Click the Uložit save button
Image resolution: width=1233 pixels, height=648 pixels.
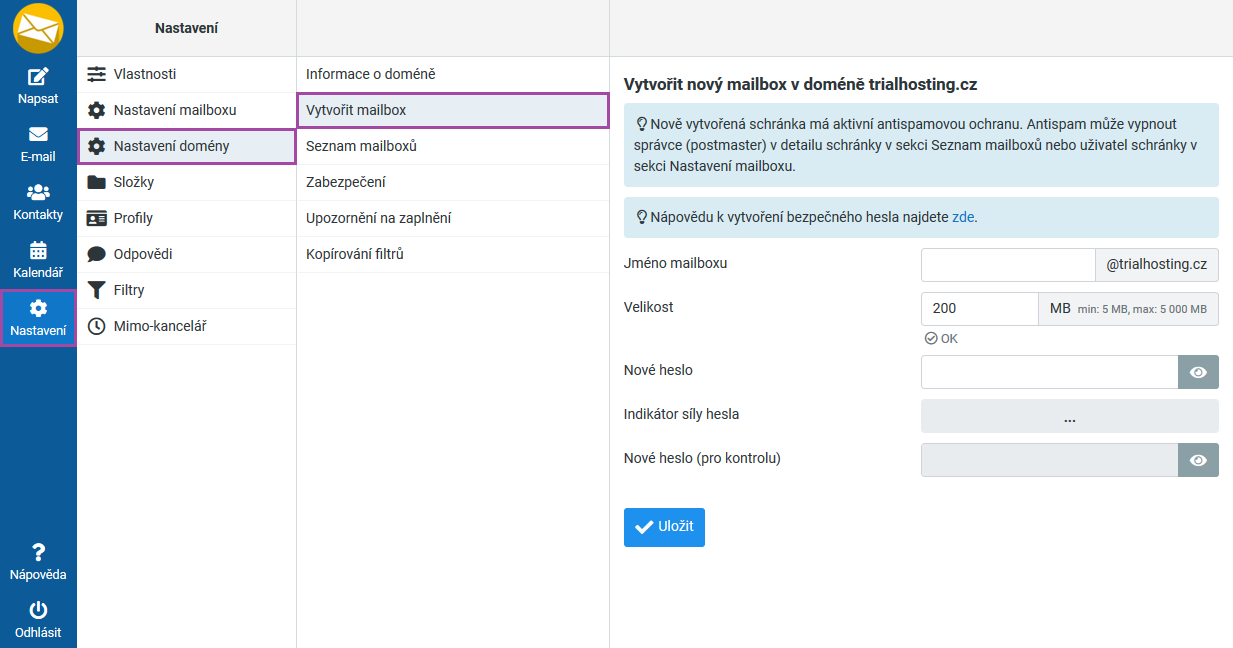point(664,527)
